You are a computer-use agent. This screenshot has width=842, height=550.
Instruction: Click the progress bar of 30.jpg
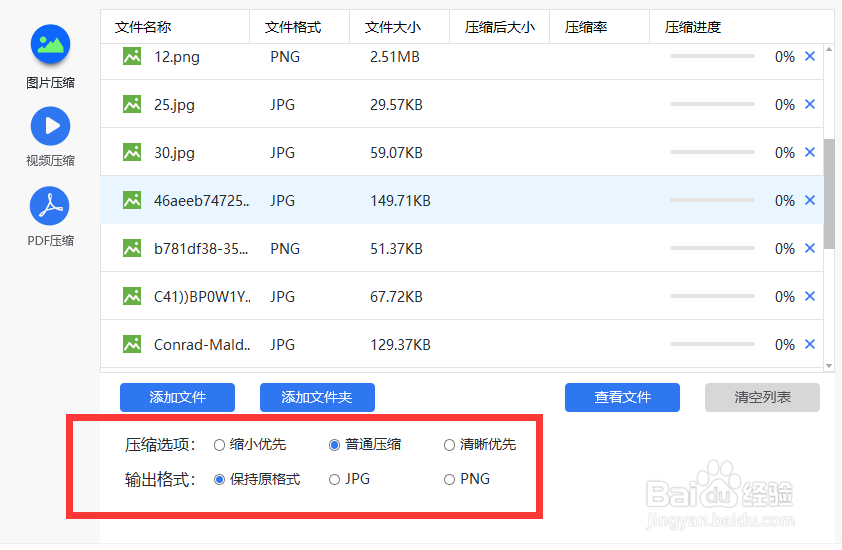(x=713, y=152)
